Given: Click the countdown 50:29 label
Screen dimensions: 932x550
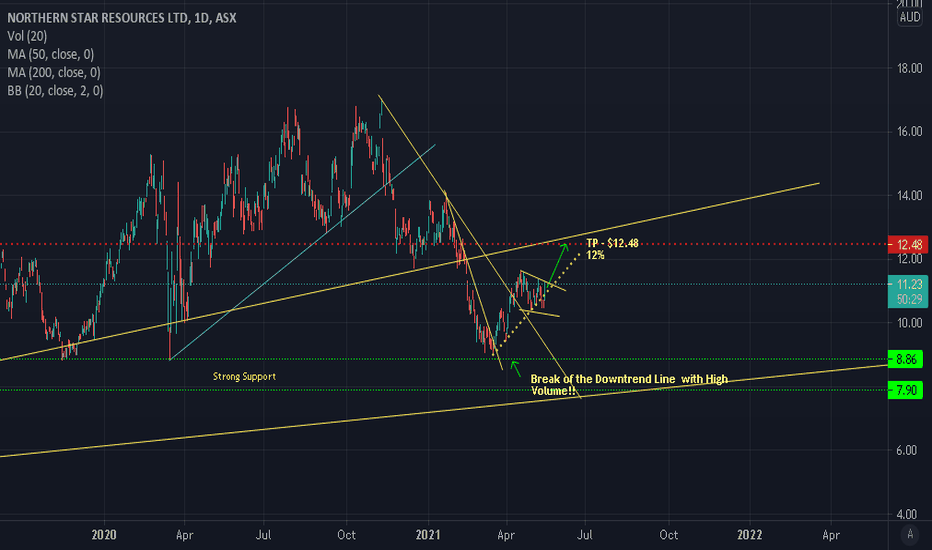Looking at the screenshot, I should [909, 299].
